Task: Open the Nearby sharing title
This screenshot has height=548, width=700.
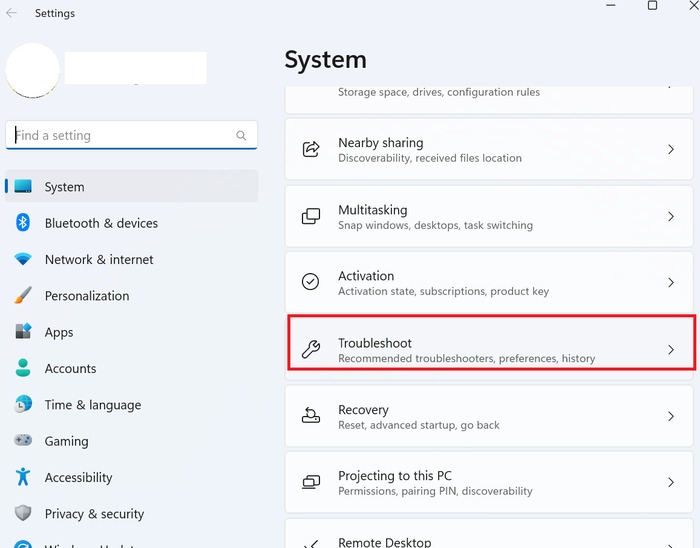Action: click(381, 143)
